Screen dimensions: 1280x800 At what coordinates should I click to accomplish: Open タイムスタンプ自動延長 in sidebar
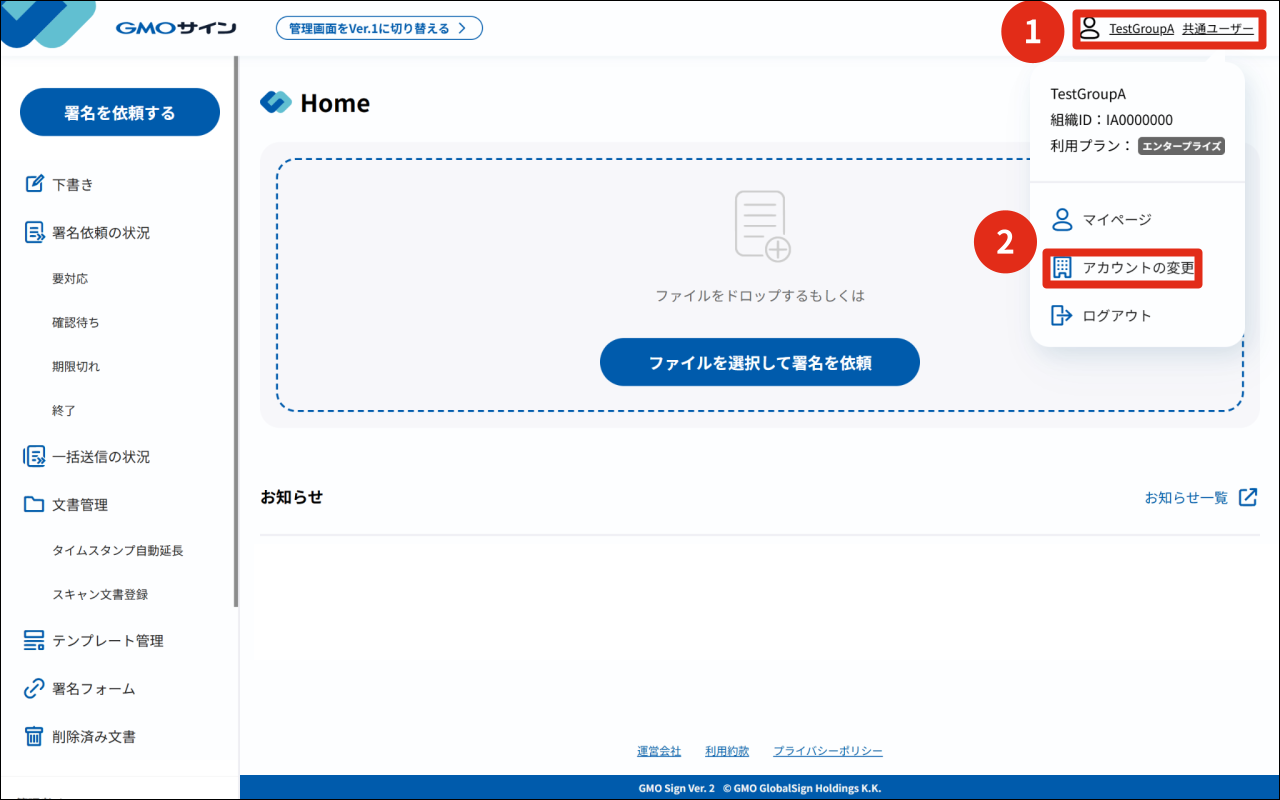(x=118, y=550)
